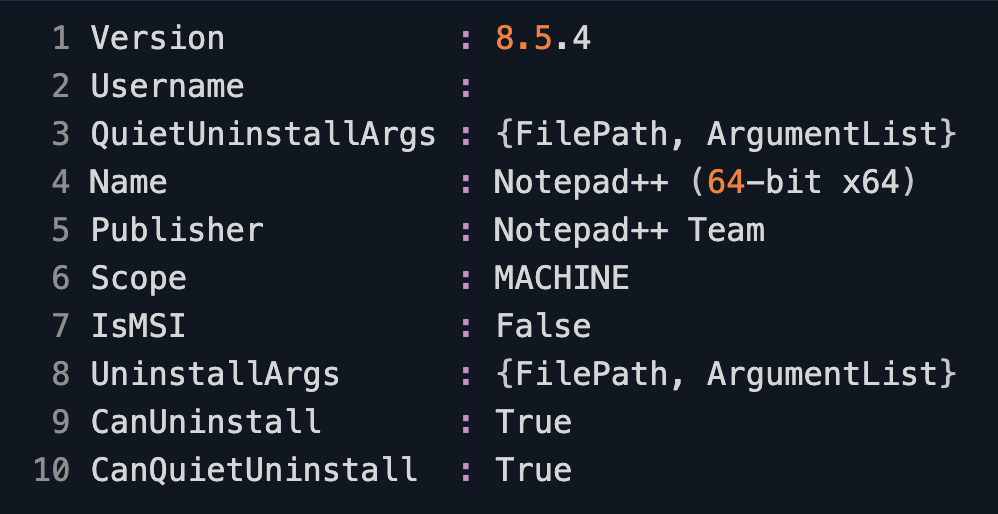998x514 pixels.
Task: Click line number 3 in the gutter
Action: tap(61, 135)
